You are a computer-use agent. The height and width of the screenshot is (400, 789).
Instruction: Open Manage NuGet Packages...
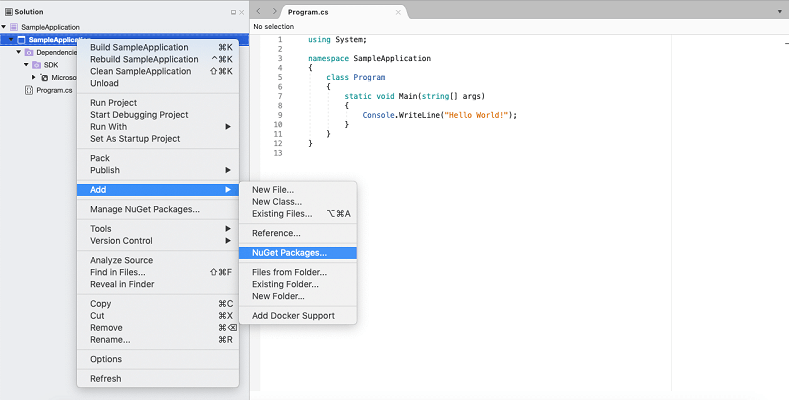(x=157, y=209)
